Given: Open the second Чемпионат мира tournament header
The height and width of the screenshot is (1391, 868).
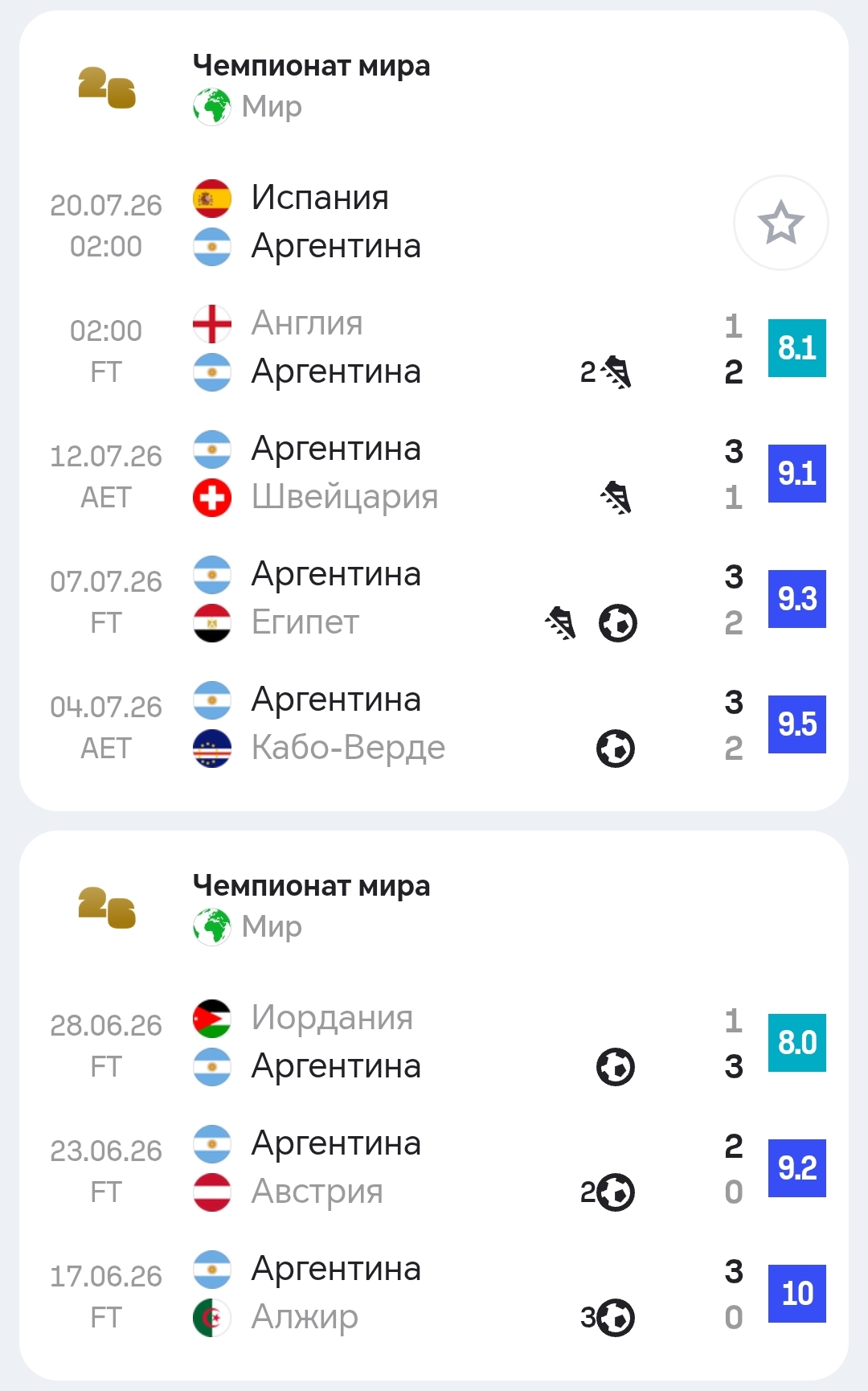Looking at the screenshot, I should (311, 886).
